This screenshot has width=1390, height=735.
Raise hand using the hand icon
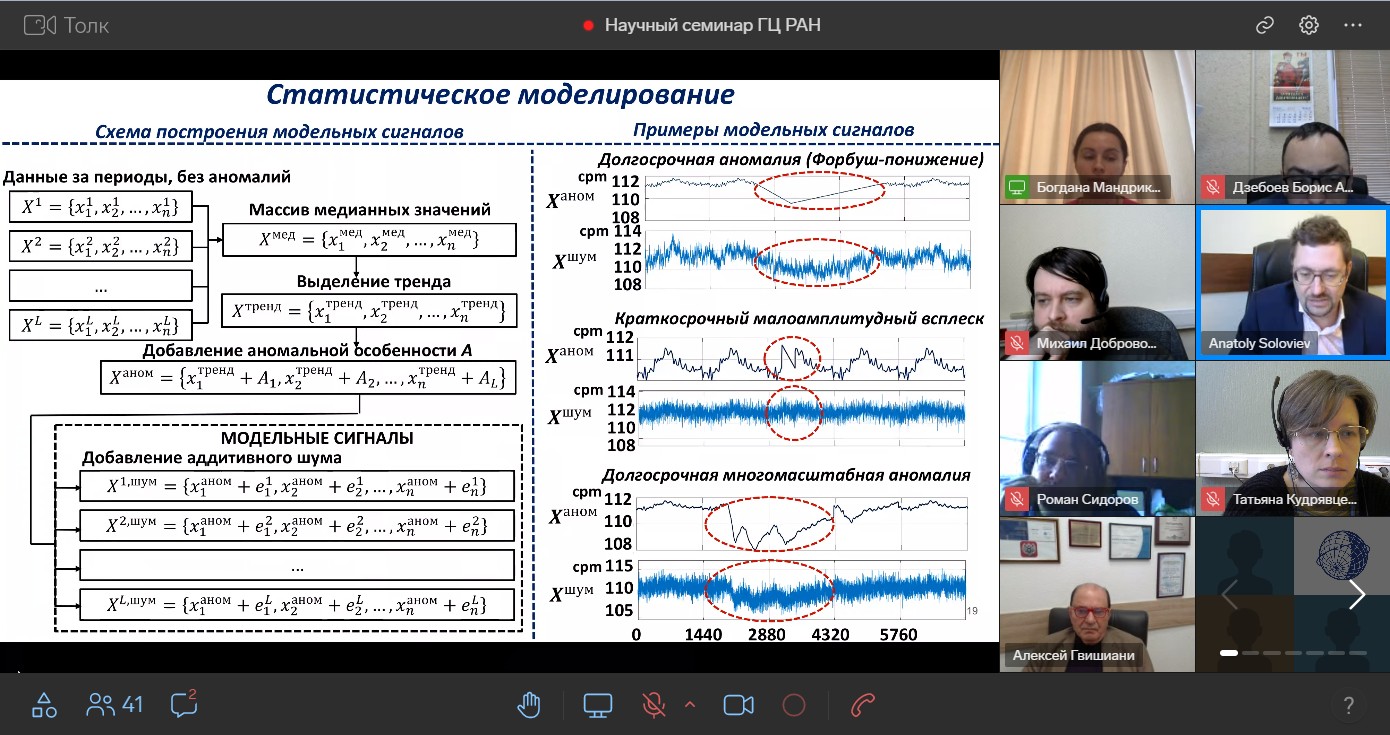click(x=529, y=705)
